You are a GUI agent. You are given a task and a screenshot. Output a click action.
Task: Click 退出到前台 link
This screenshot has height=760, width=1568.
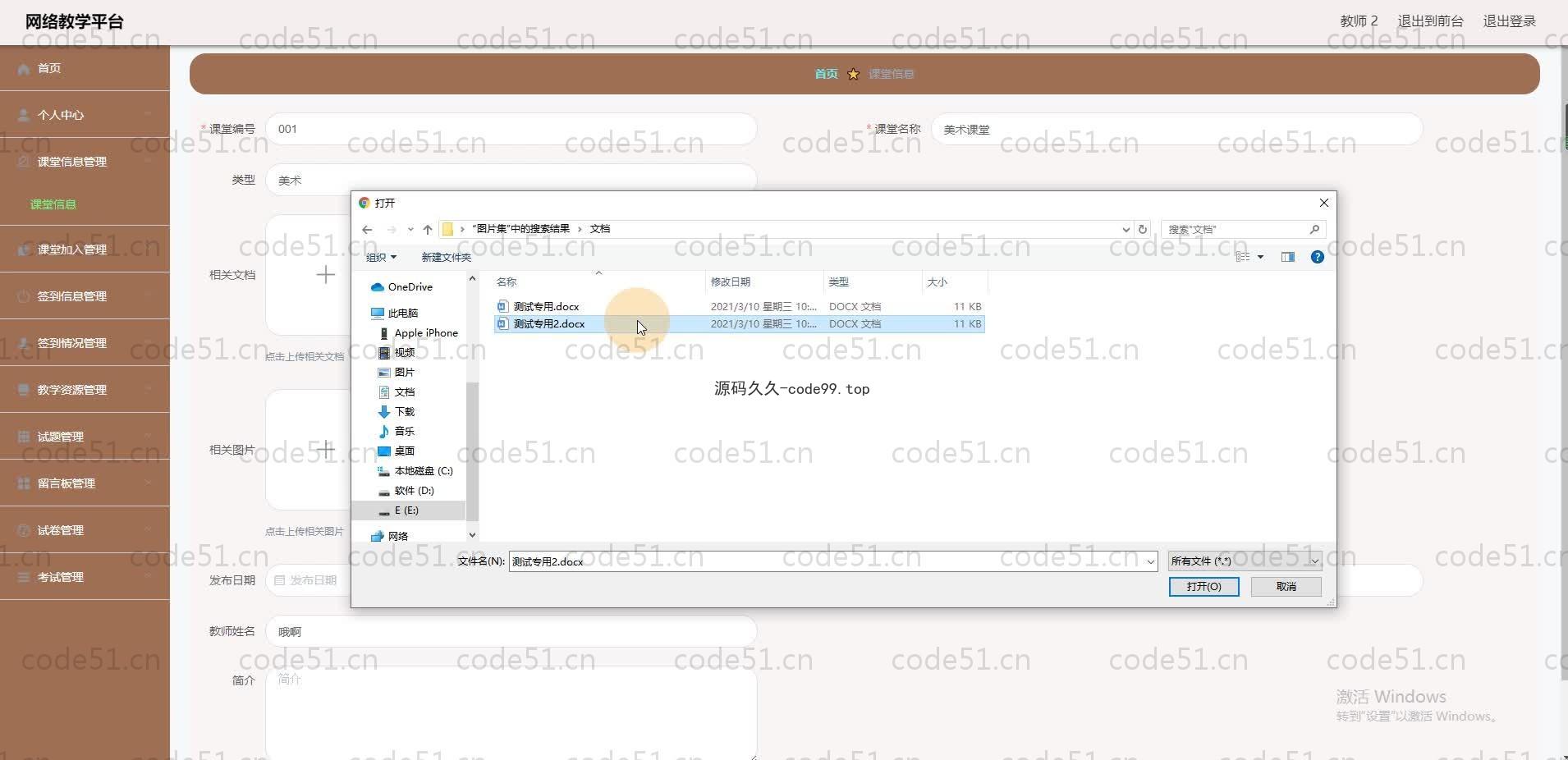click(x=1430, y=21)
